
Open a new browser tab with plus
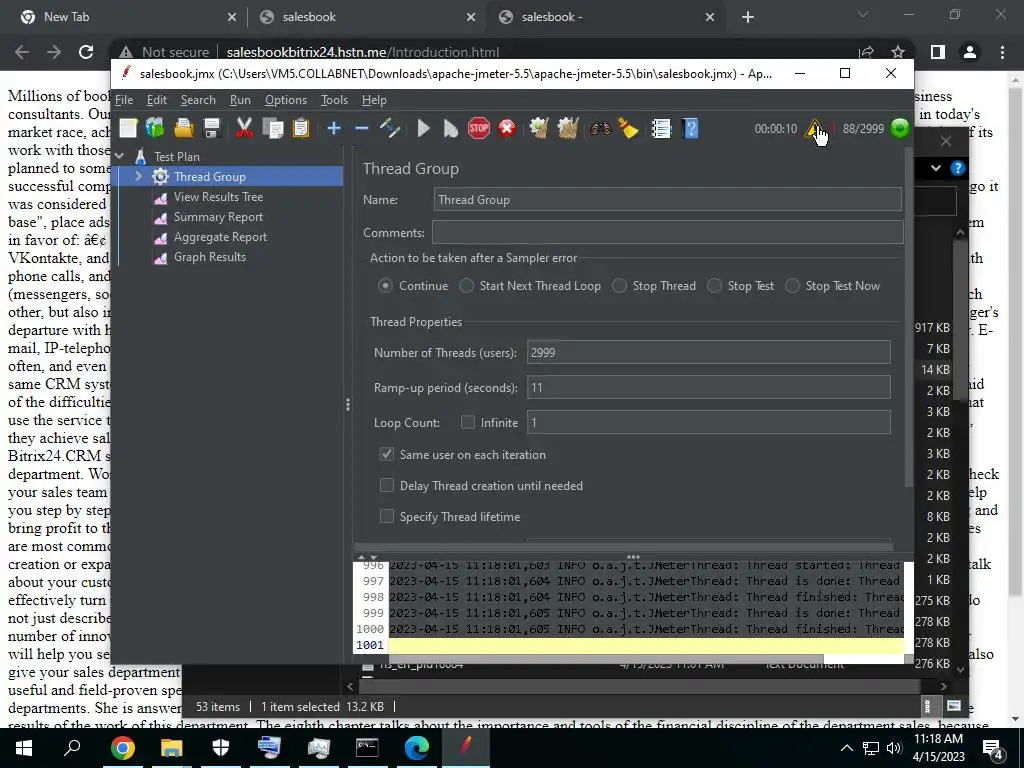click(x=748, y=18)
